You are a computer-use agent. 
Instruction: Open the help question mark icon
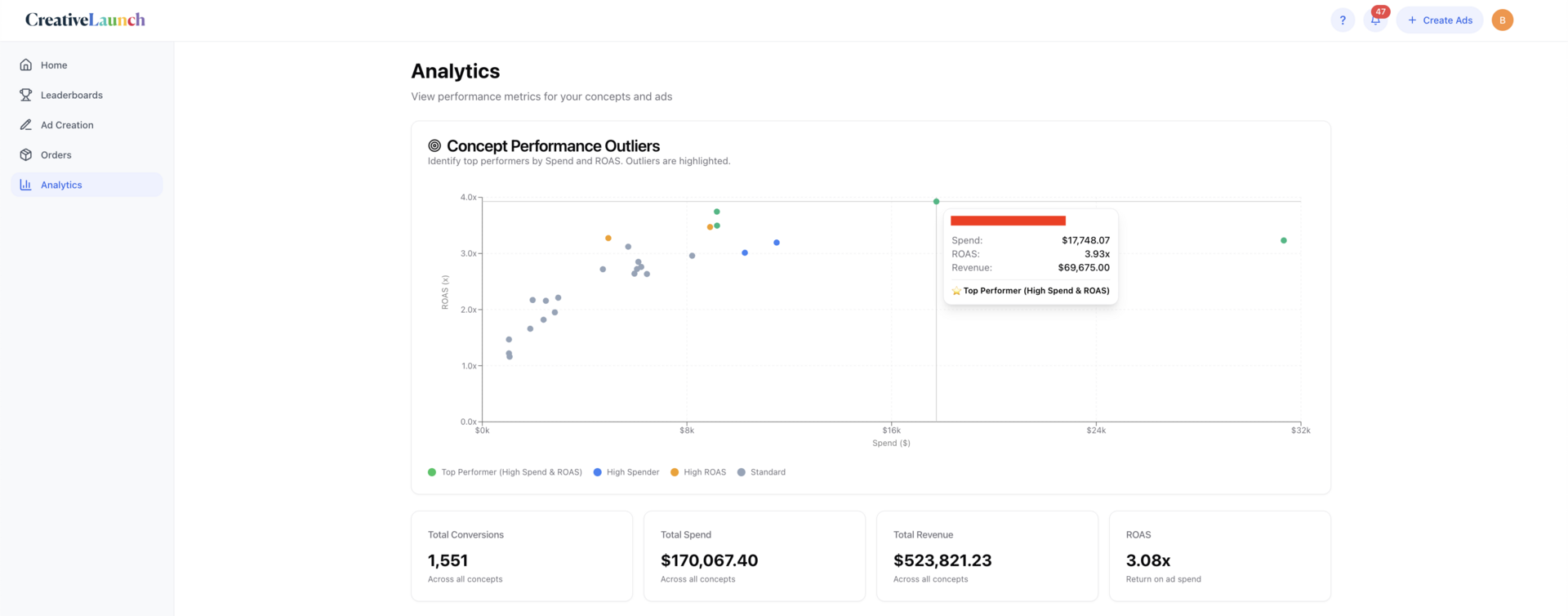pyautogui.click(x=1342, y=20)
